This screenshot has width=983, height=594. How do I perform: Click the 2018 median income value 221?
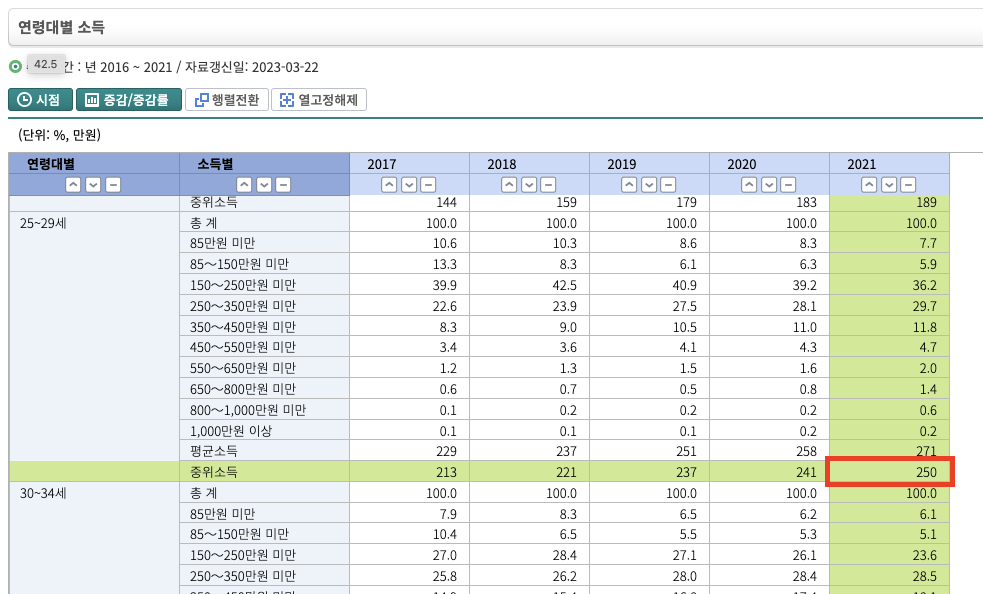[566, 472]
